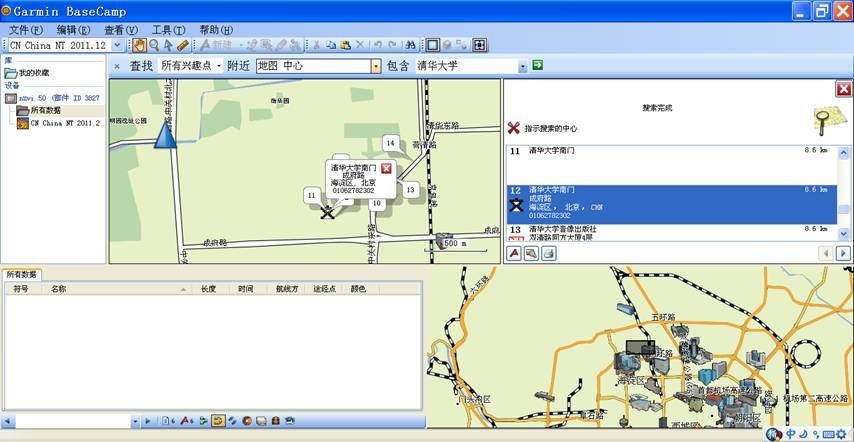Click the Copy icon in toolbar
854x442 pixels.
point(330,45)
